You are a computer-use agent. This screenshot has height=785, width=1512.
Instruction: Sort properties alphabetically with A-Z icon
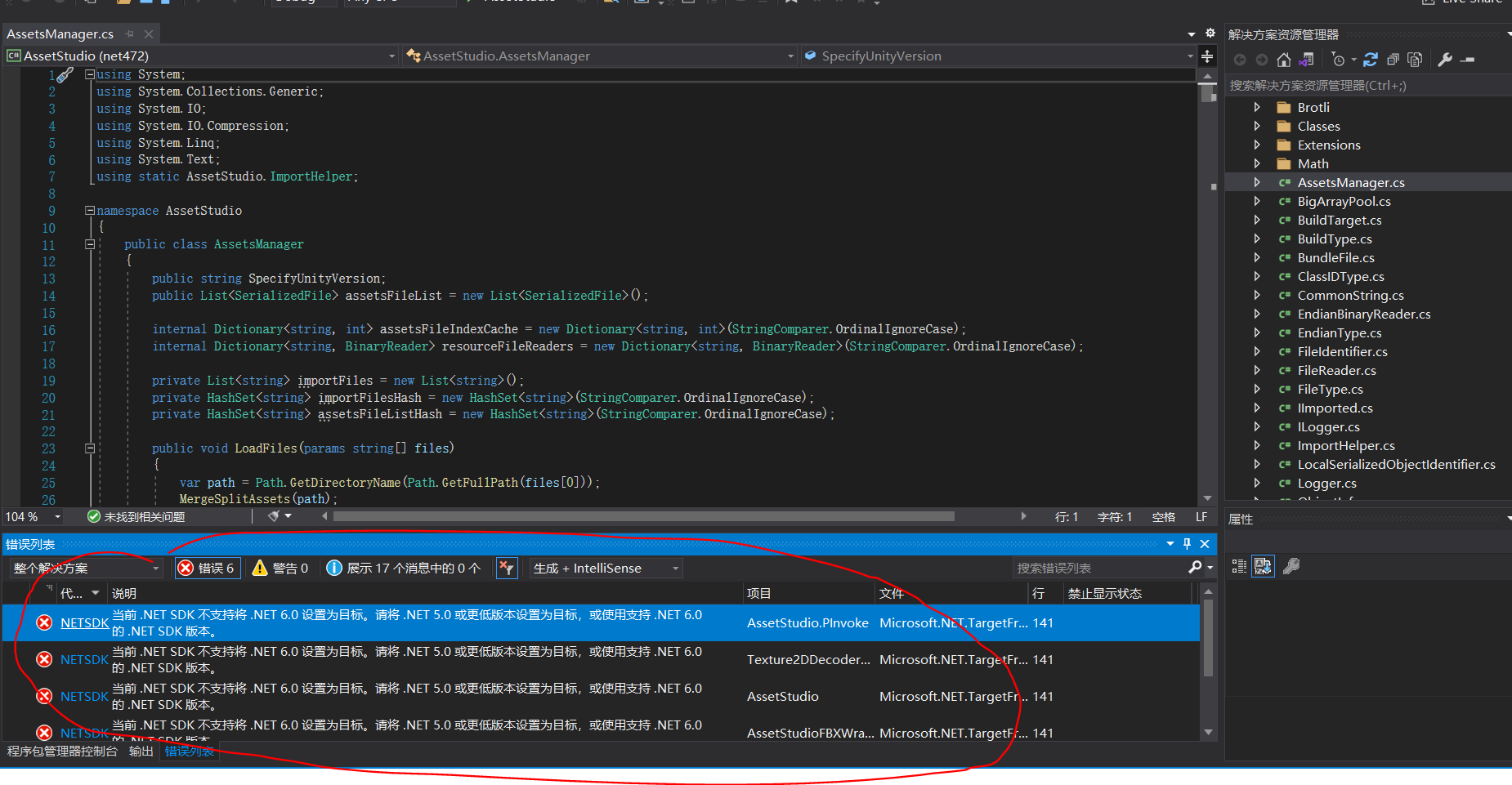1263,566
